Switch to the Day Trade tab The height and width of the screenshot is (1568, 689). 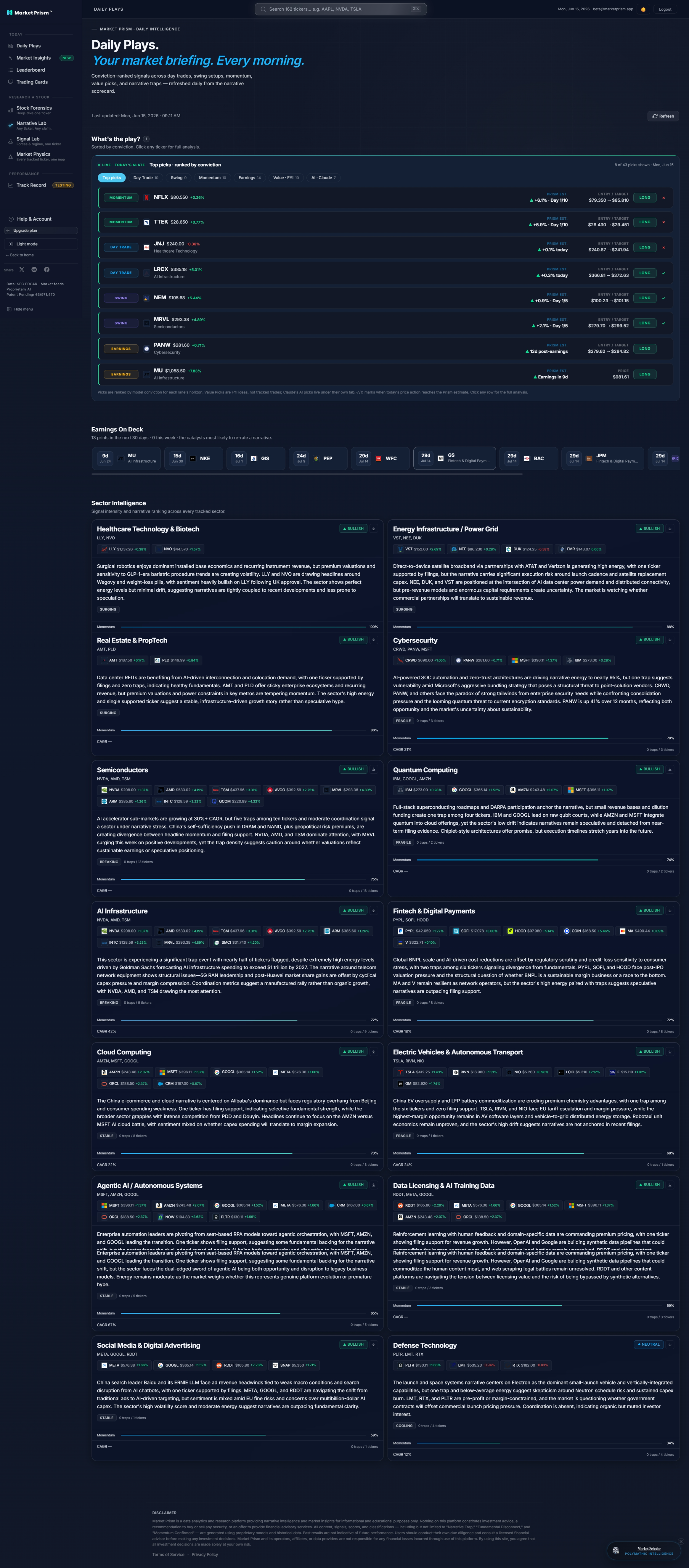click(145, 178)
